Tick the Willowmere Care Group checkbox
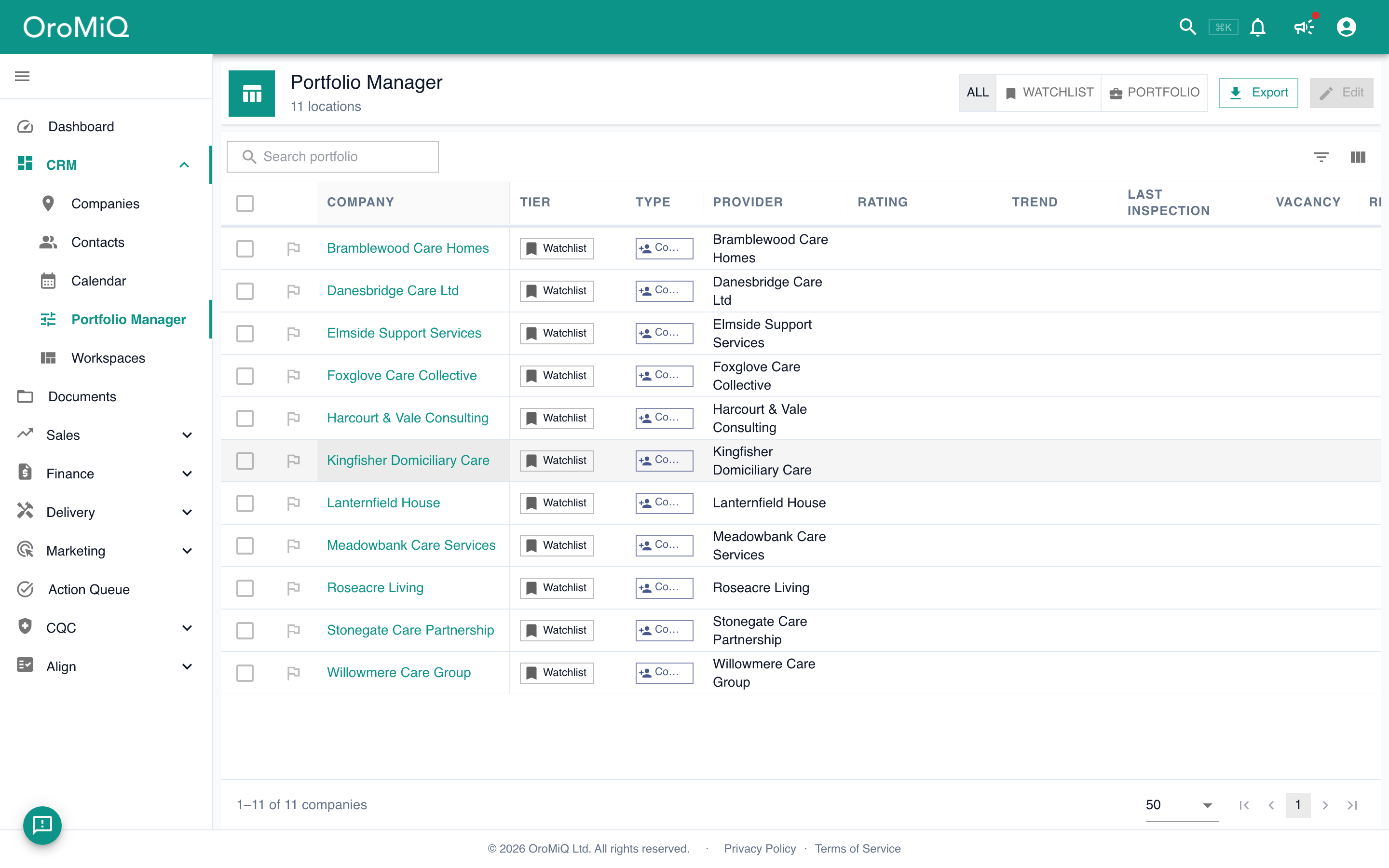Image resolution: width=1389 pixels, height=868 pixels. [245, 673]
